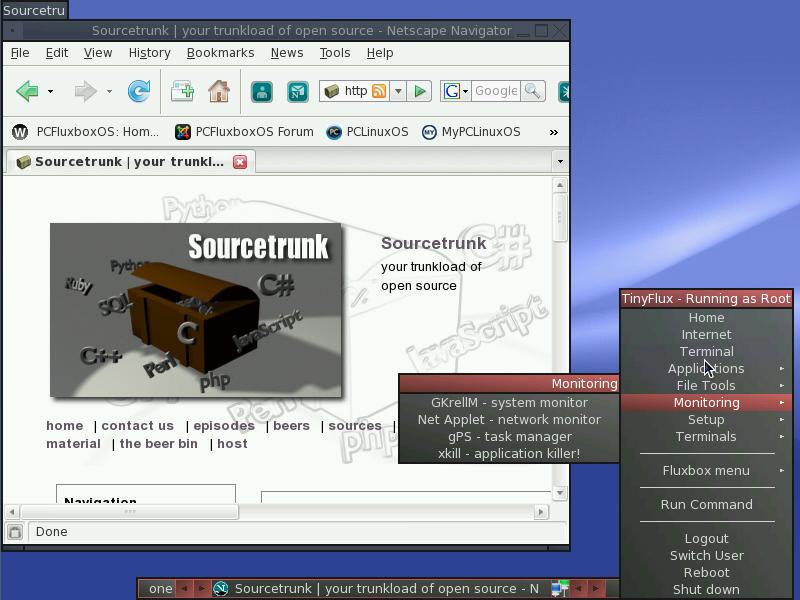Open the History menu

point(149,53)
